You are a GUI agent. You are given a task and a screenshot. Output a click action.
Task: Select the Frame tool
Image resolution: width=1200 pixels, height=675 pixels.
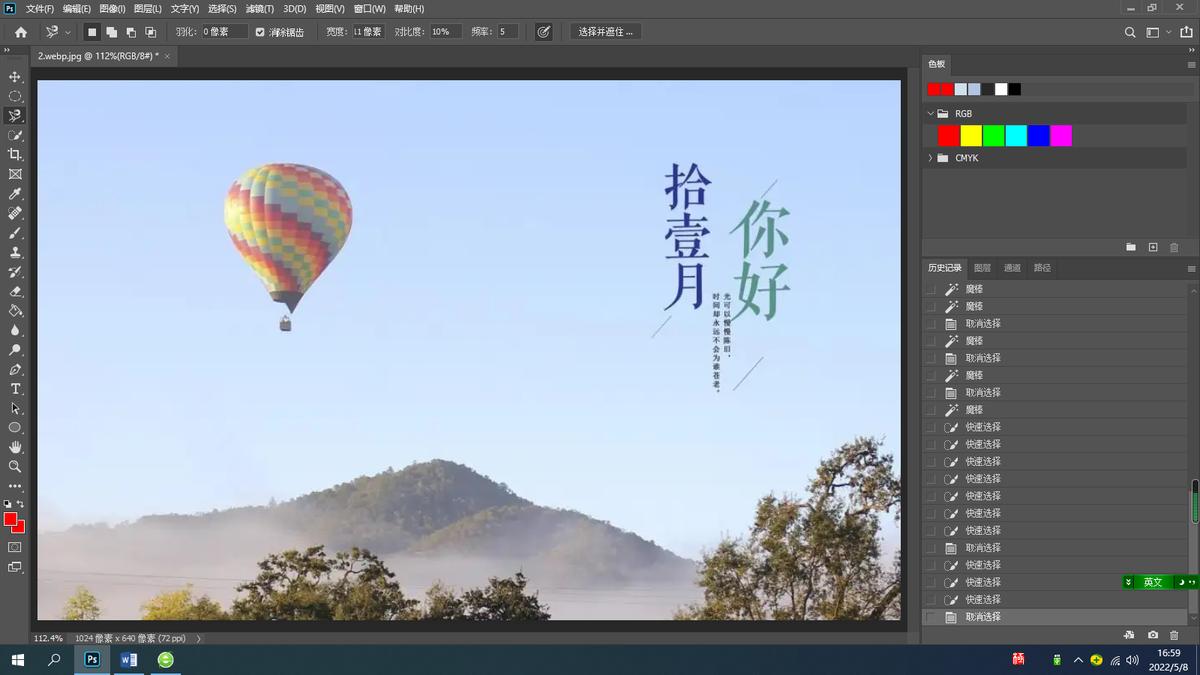click(15, 174)
